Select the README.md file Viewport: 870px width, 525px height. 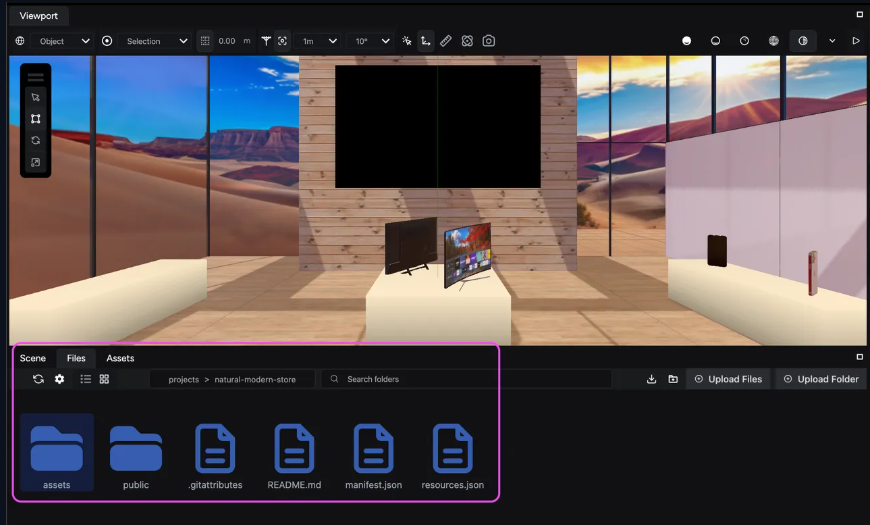coord(294,457)
